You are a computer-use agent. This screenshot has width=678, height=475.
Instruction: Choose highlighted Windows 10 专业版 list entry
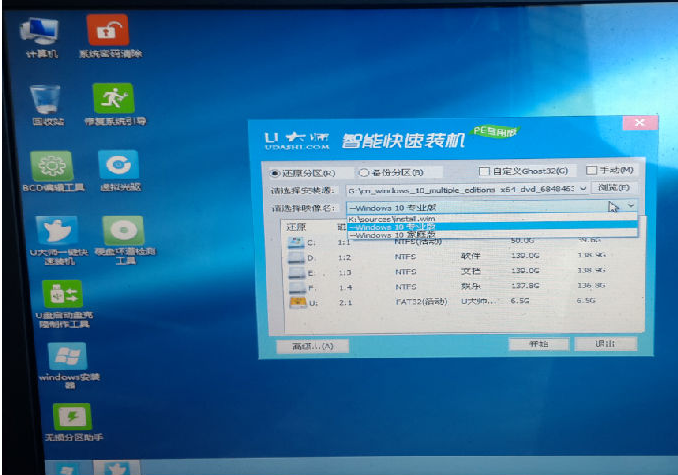(492, 226)
